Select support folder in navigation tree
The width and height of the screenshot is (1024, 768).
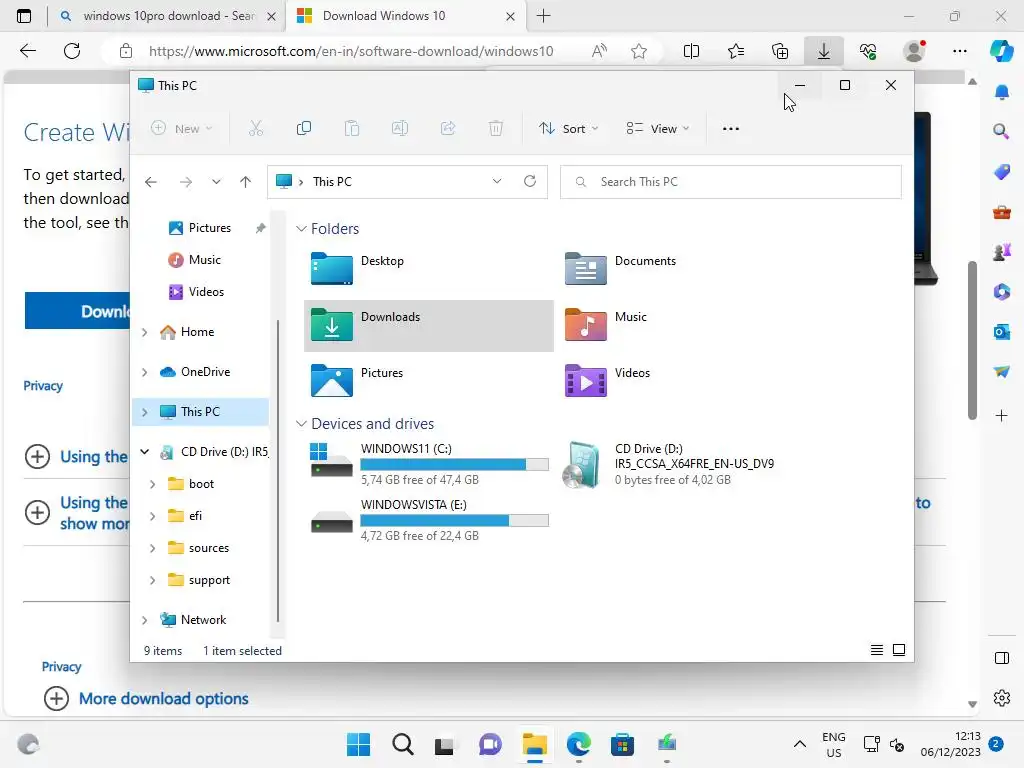click(209, 580)
